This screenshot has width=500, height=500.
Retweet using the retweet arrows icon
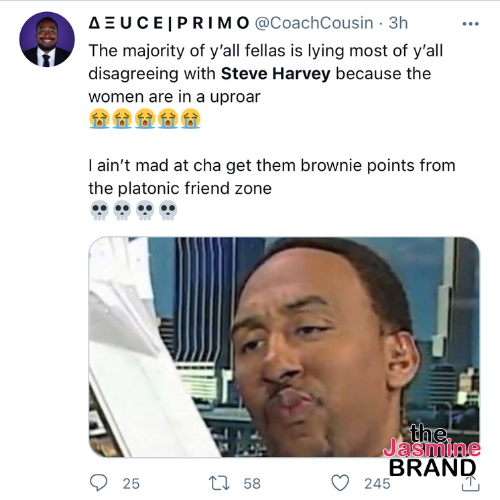pos(219,483)
